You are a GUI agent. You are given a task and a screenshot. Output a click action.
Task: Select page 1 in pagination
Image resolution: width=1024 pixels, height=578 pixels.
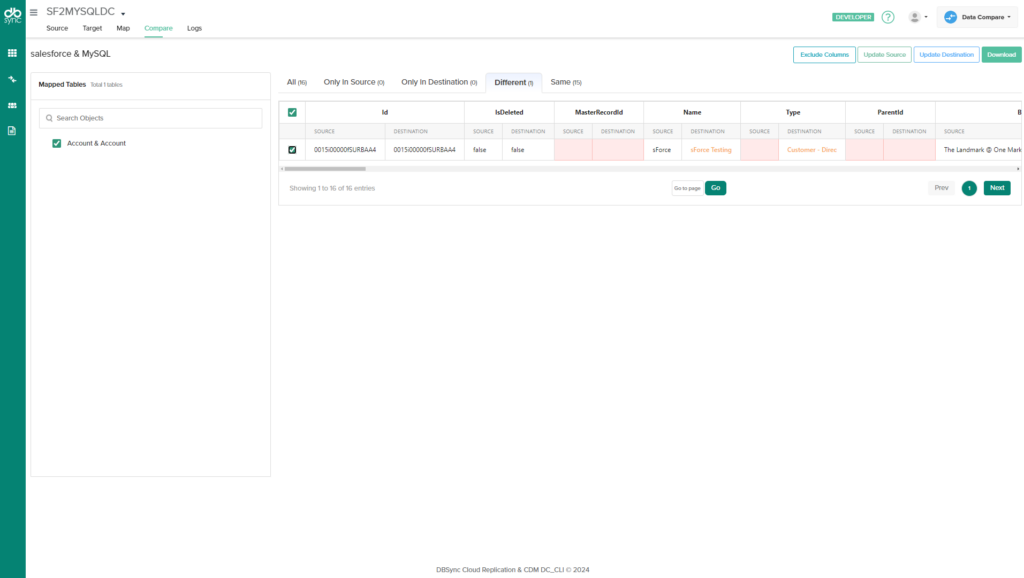pos(969,188)
